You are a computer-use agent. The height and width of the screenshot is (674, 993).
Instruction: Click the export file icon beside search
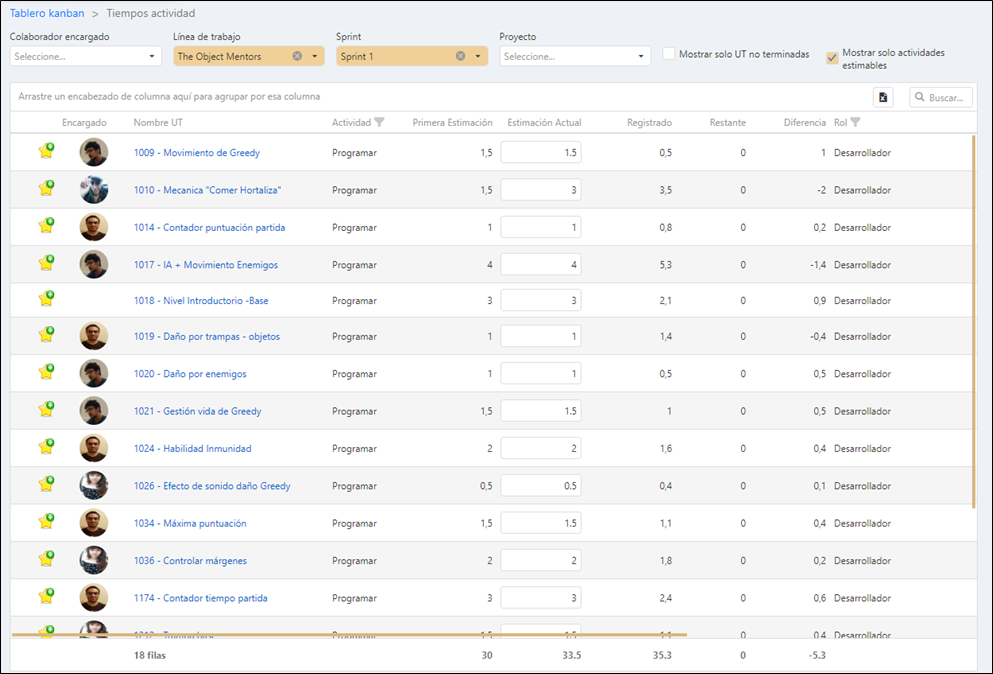[x=883, y=97]
